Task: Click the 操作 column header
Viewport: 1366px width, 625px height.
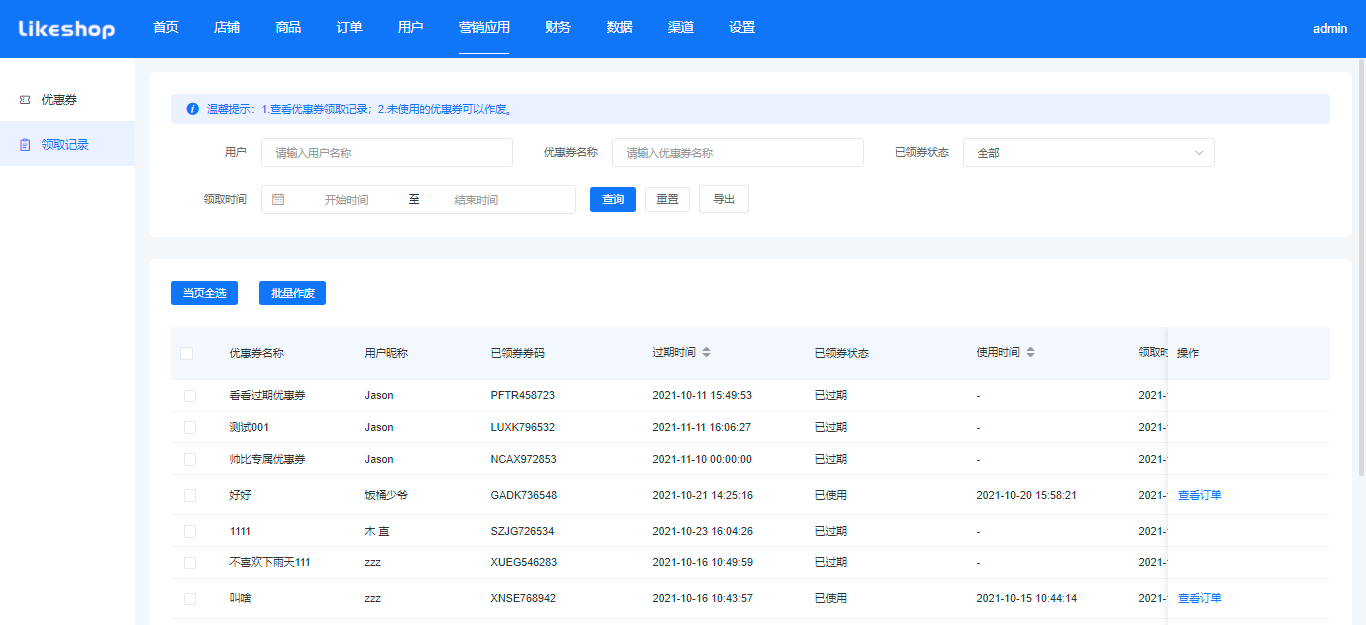Action: point(1188,353)
